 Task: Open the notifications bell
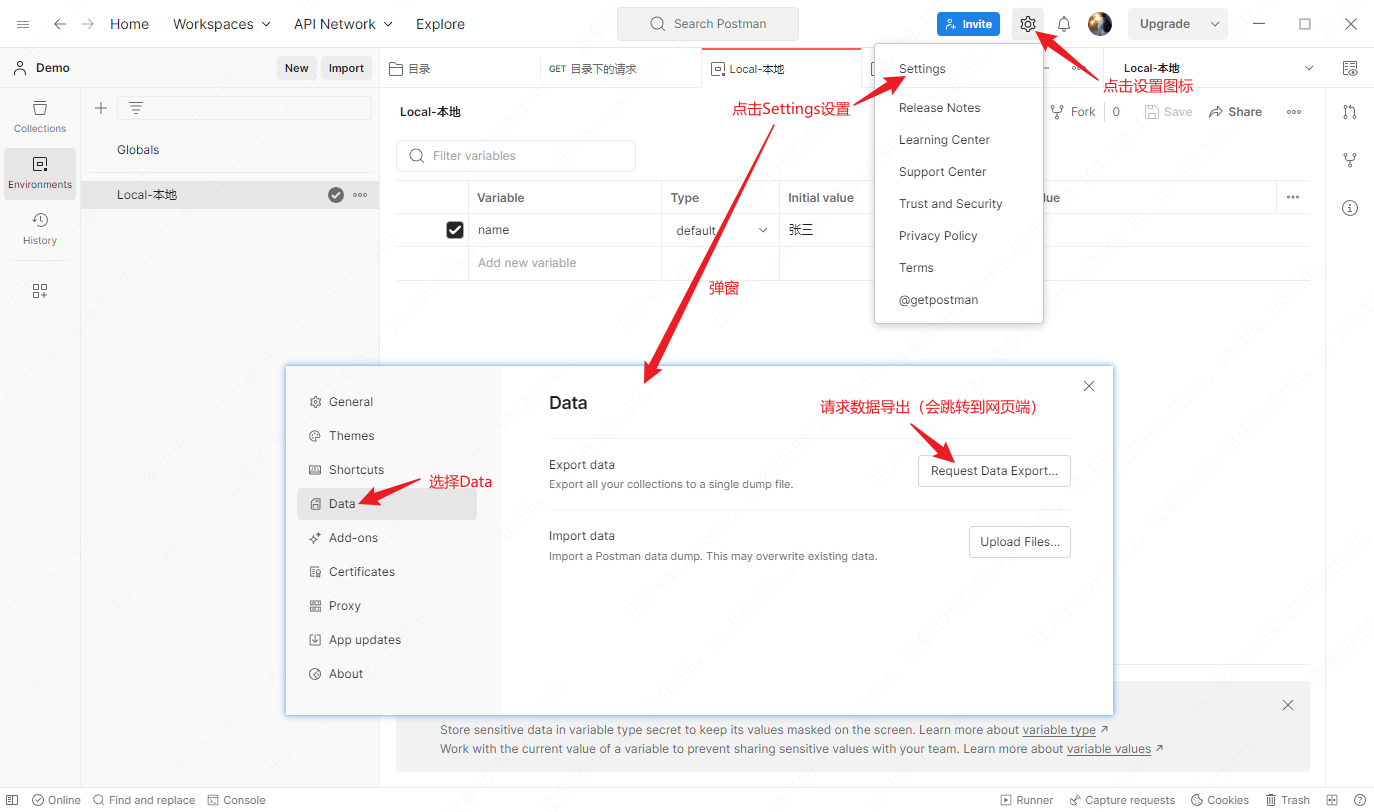pyautogui.click(x=1064, y=24)
